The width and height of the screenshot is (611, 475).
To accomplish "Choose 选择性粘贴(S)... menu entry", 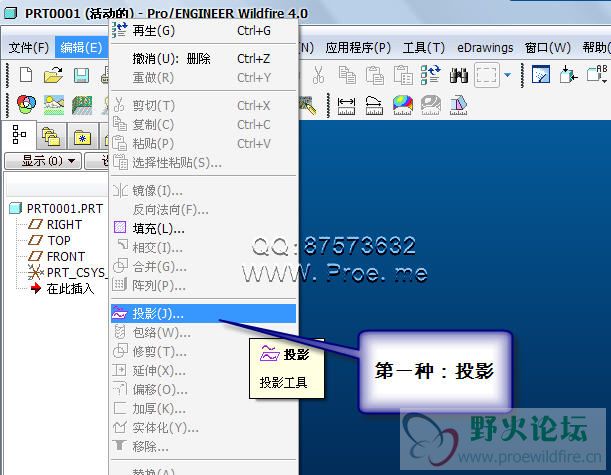I will (x=203, y=162).
